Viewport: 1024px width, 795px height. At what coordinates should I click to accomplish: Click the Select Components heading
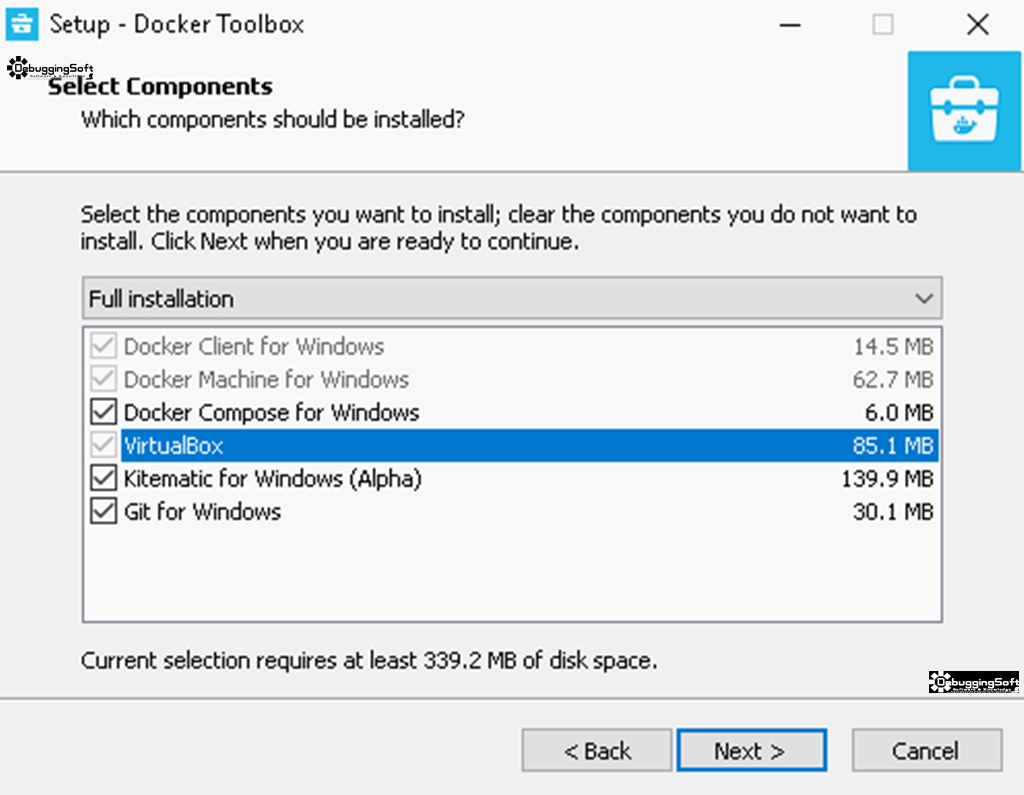[x=160, y=86]
